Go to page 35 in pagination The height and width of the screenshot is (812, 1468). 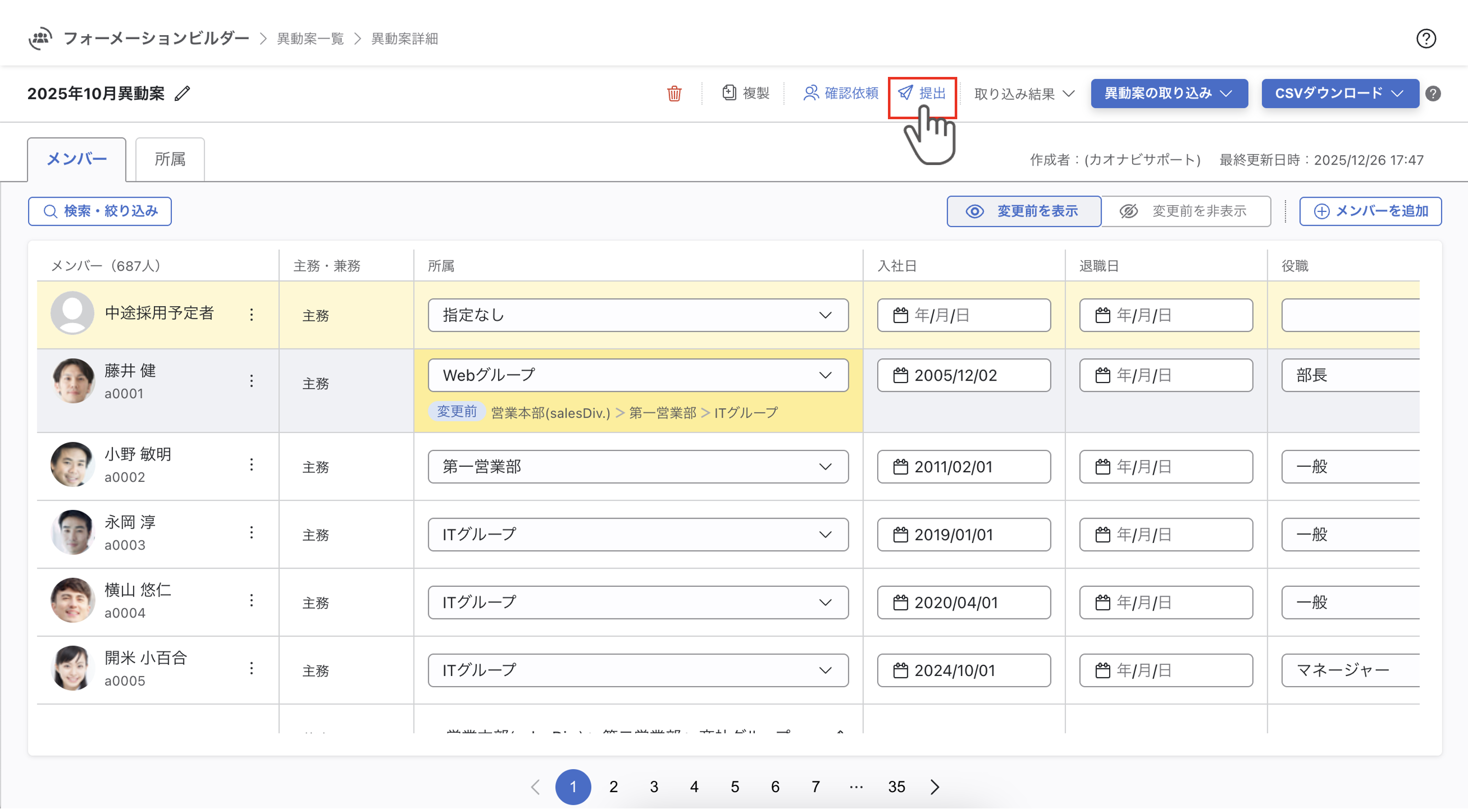[896, 788]
